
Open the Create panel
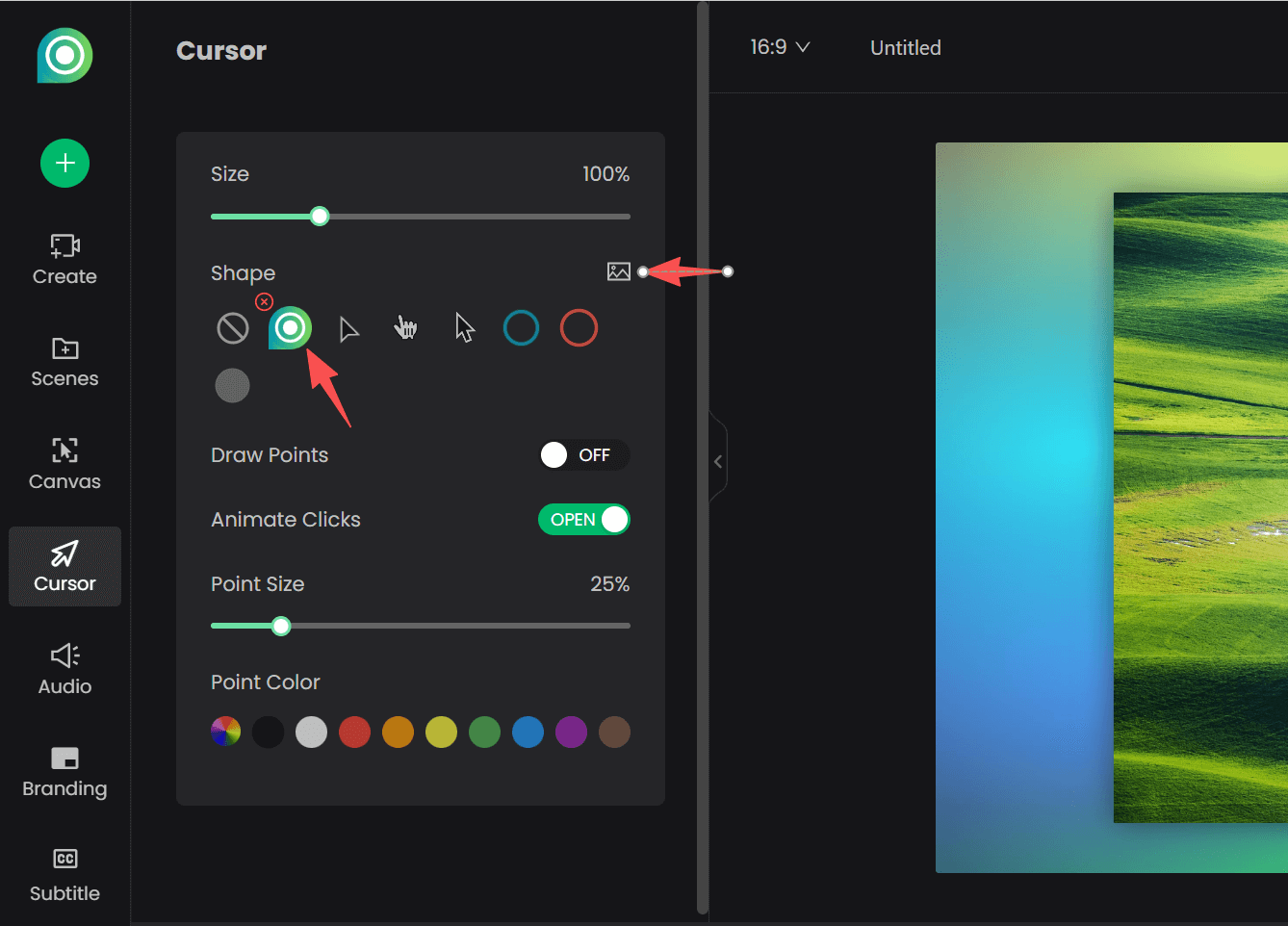pyautogui.click(x=64, y=260)
